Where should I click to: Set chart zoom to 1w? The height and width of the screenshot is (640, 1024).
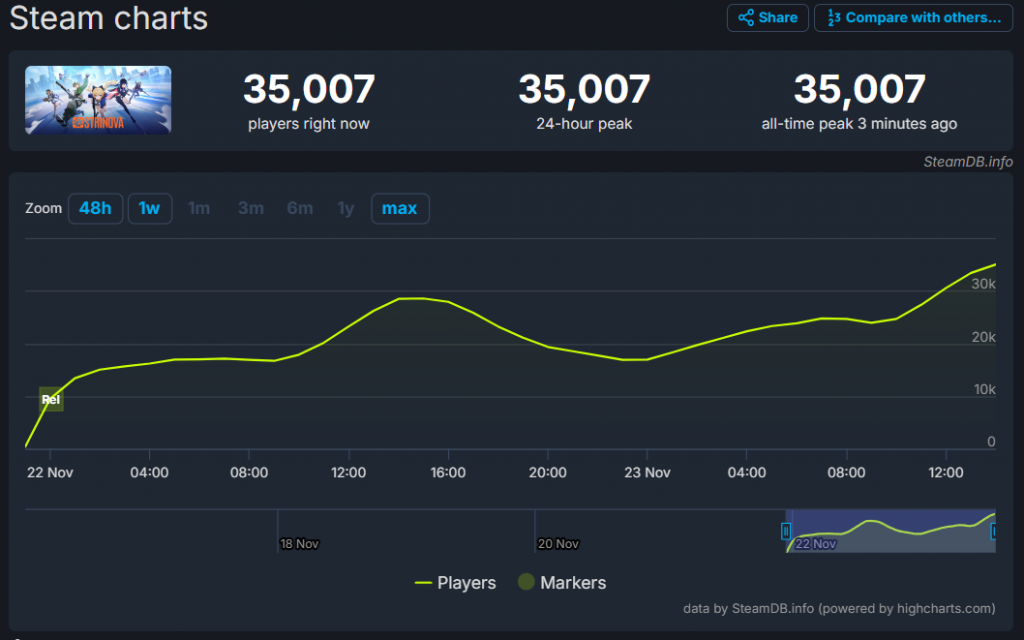(150, 208)
